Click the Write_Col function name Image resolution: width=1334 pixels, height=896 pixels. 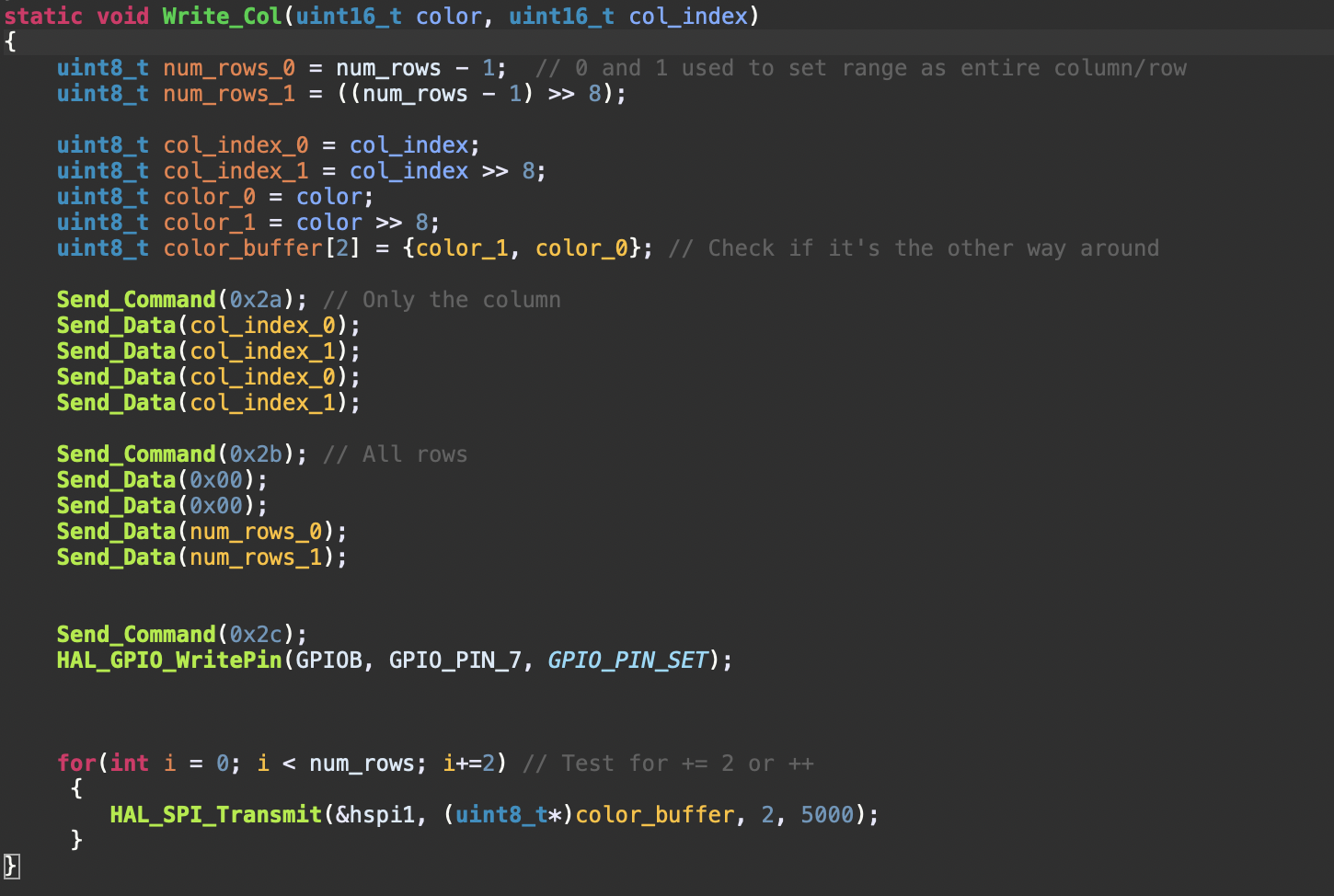pyautogui.click(x=222, y=17)
